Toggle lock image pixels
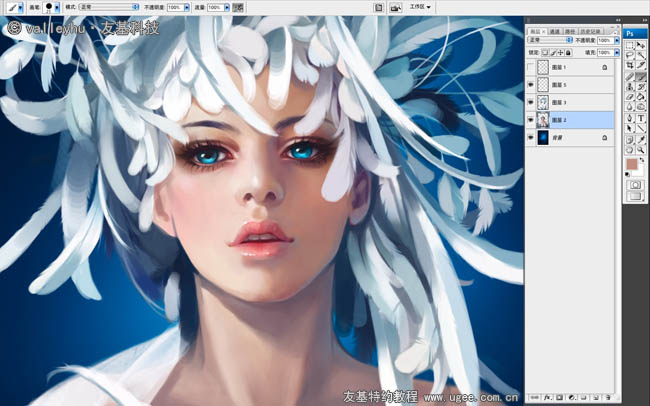The height and width of the screenshot is (406, 650). 553,52
